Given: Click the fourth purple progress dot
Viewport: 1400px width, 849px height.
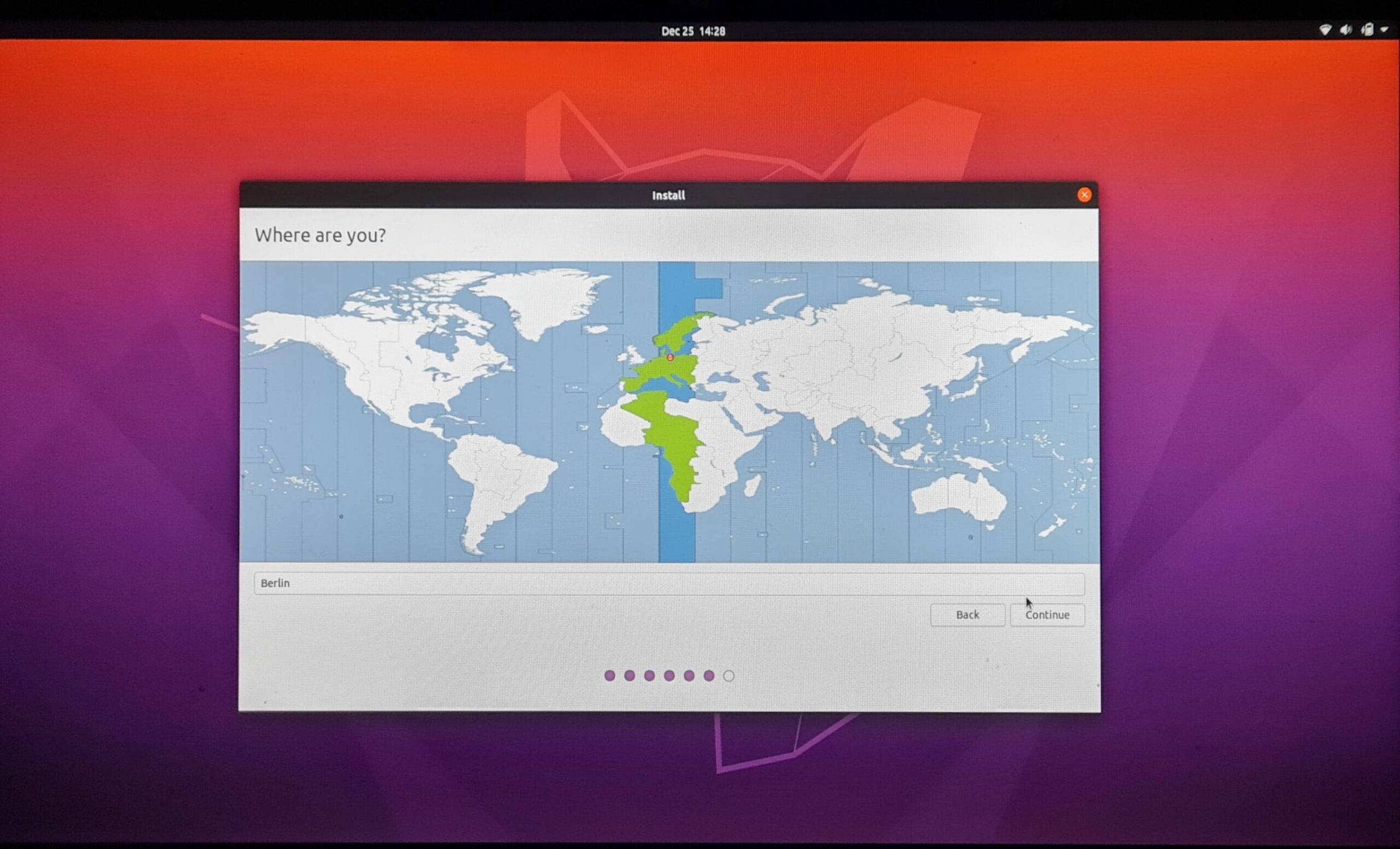Looking at the screenshot, I should pos(669,675).
